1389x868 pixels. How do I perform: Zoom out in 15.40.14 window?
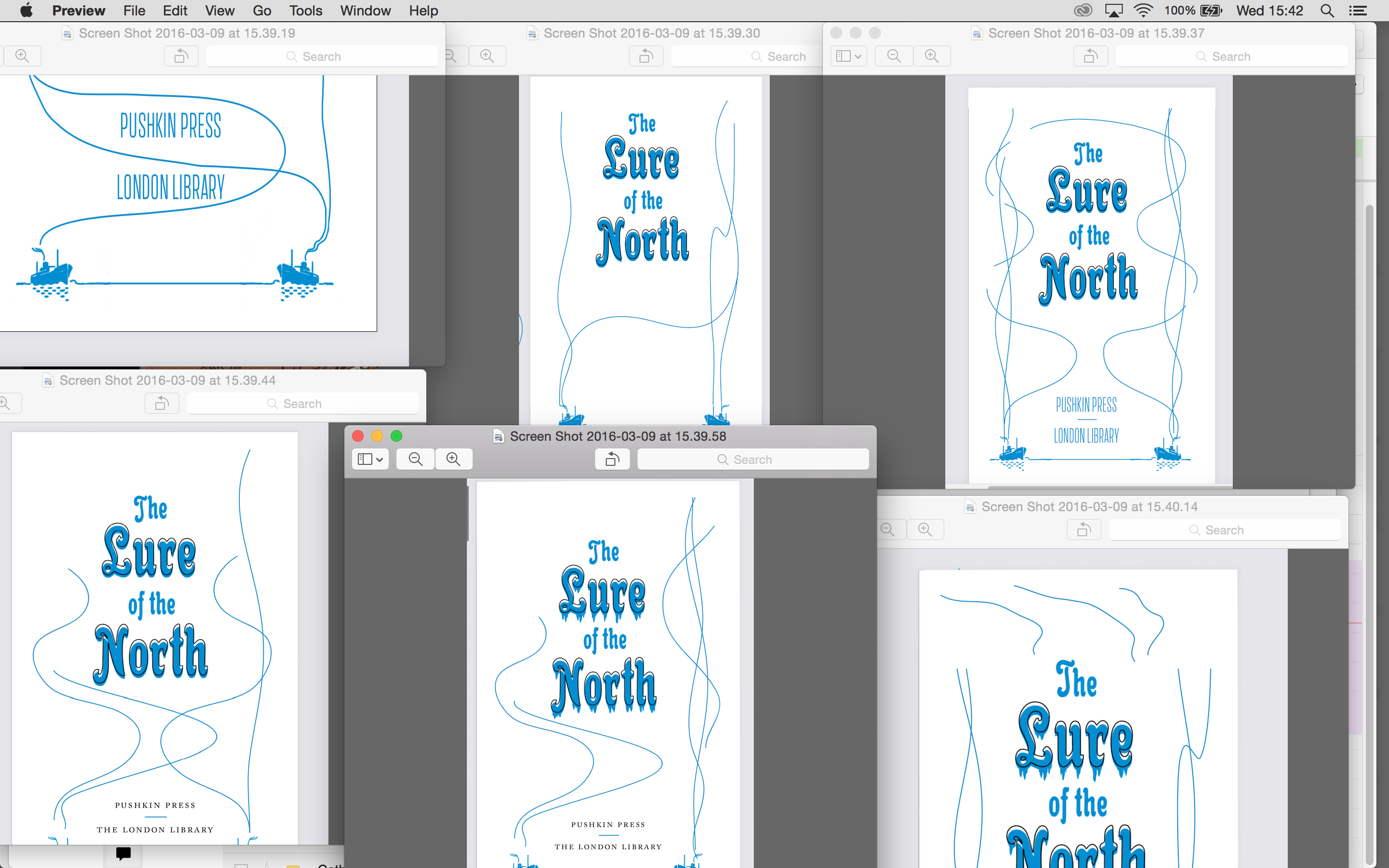(890, 529)
